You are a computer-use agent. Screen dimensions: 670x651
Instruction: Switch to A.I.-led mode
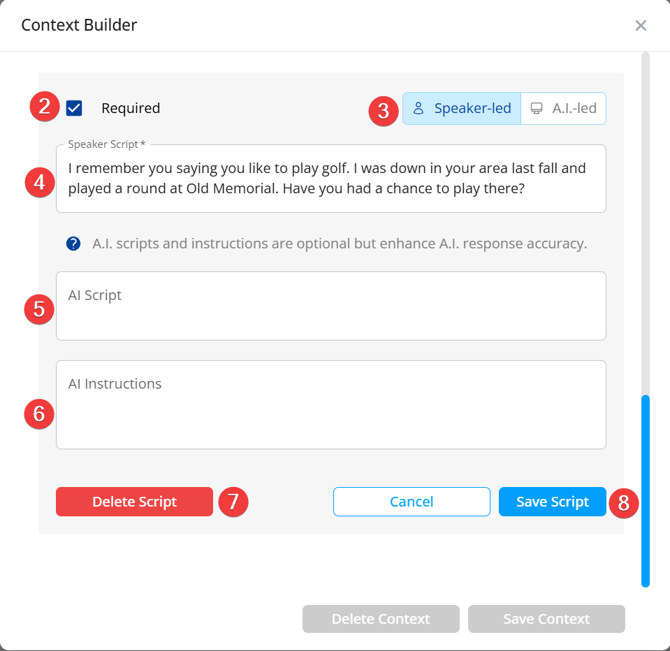coord(563,108)
